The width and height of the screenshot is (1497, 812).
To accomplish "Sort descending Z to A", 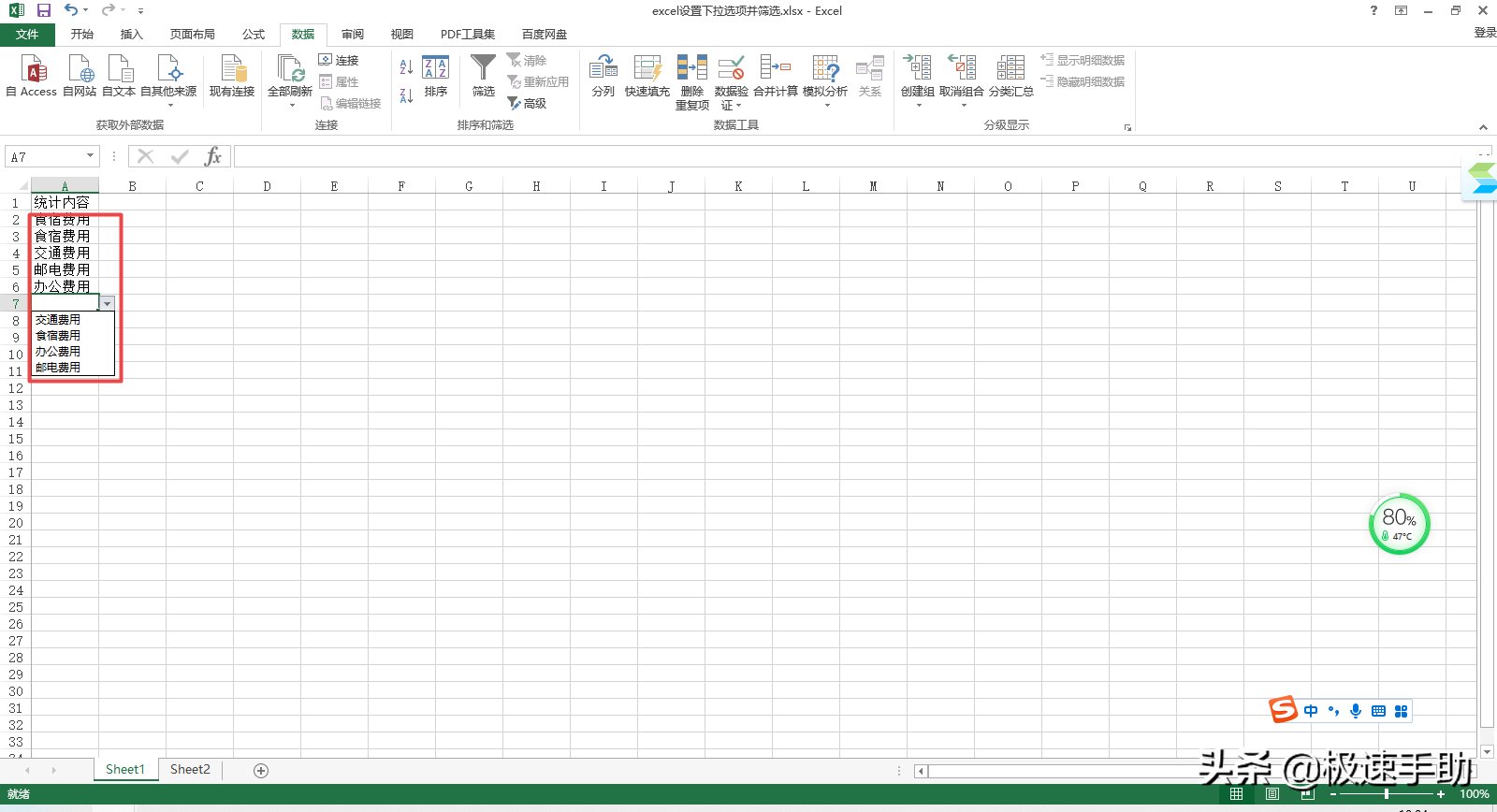I will 406,95.
